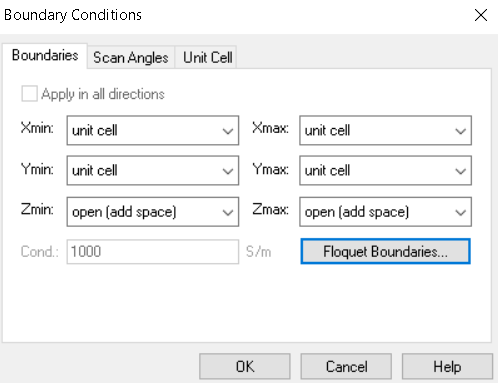Select the Boundaries tab
This screenshot has width=498, height=383.
[45, 55]
